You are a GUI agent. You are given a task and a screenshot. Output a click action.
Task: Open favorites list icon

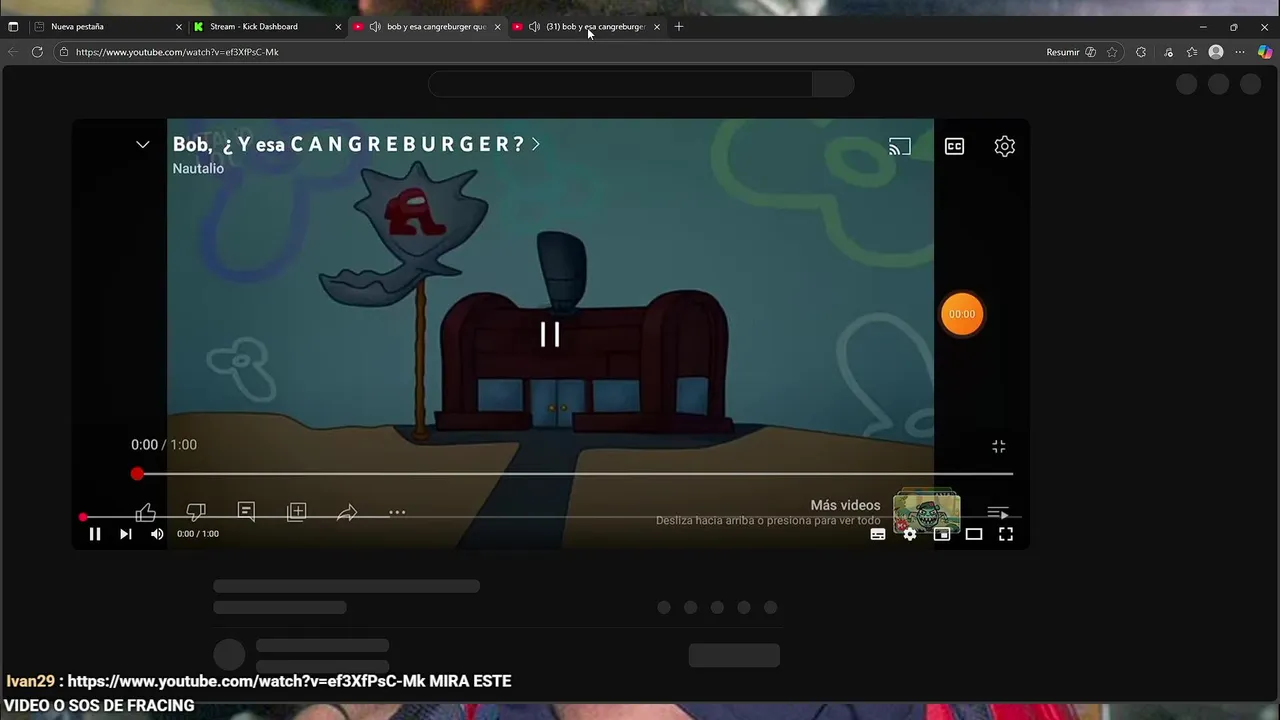pyautogui.click(x=1192, y=52)
